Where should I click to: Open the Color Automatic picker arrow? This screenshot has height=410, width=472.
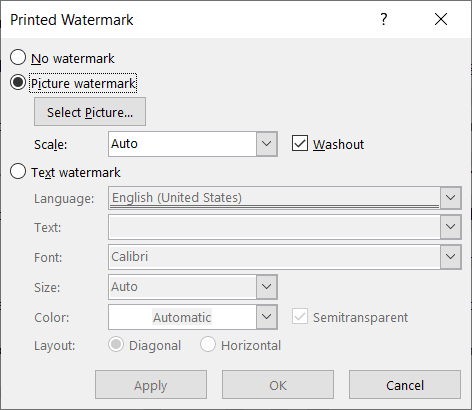click(266, 316)
